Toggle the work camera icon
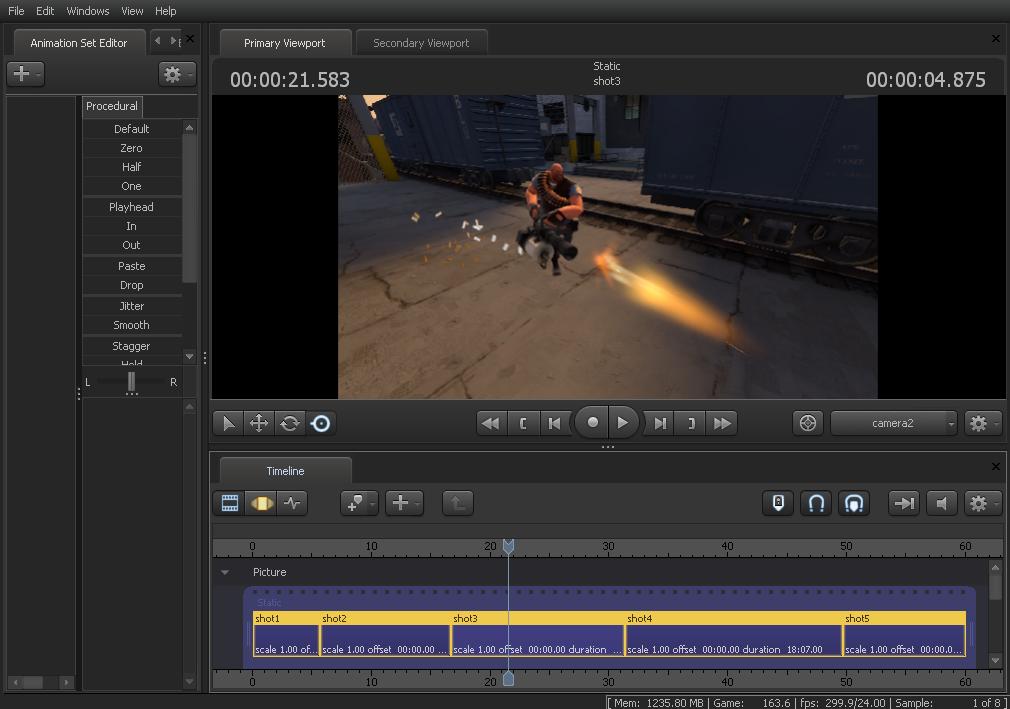Image resolution: width=1010 pixels, height=709 pixels. [808, 423]
